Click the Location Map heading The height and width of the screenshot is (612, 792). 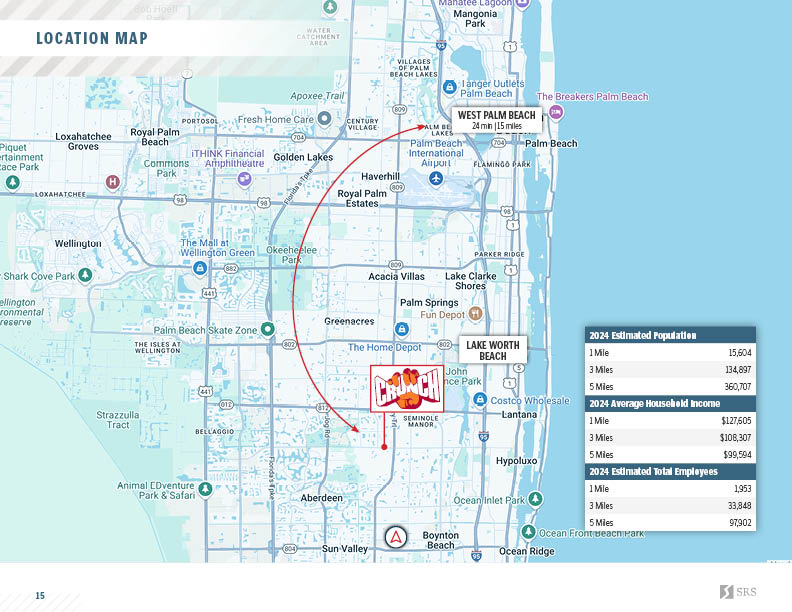92,38
